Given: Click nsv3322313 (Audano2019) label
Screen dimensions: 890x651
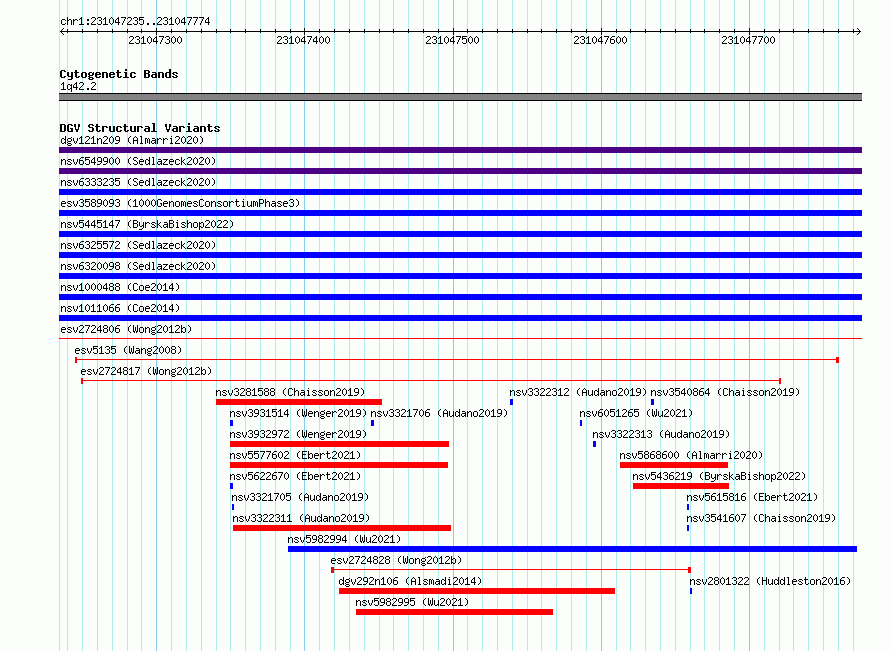Looking at the screenshot, I should 661,434.
